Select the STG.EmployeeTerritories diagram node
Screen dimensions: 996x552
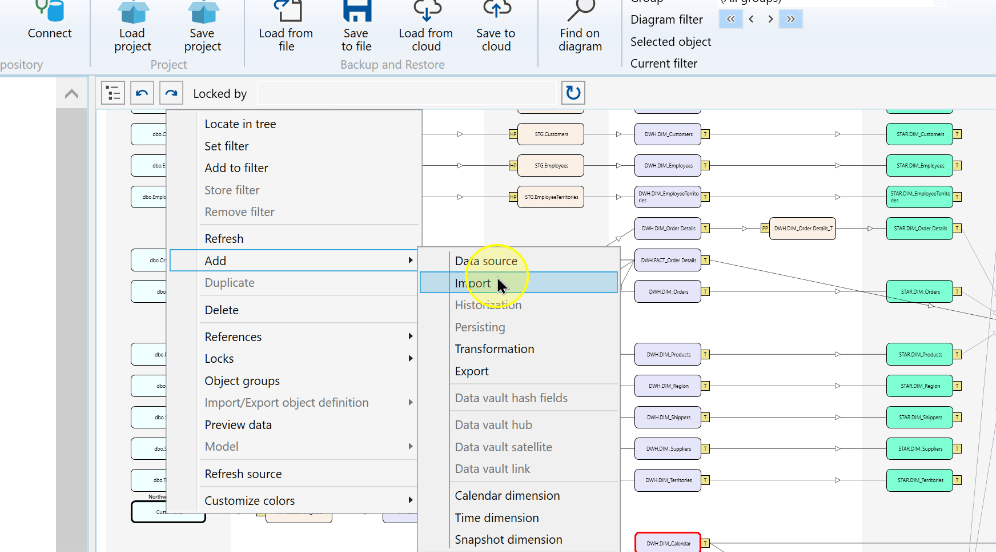tap(550, 197)
